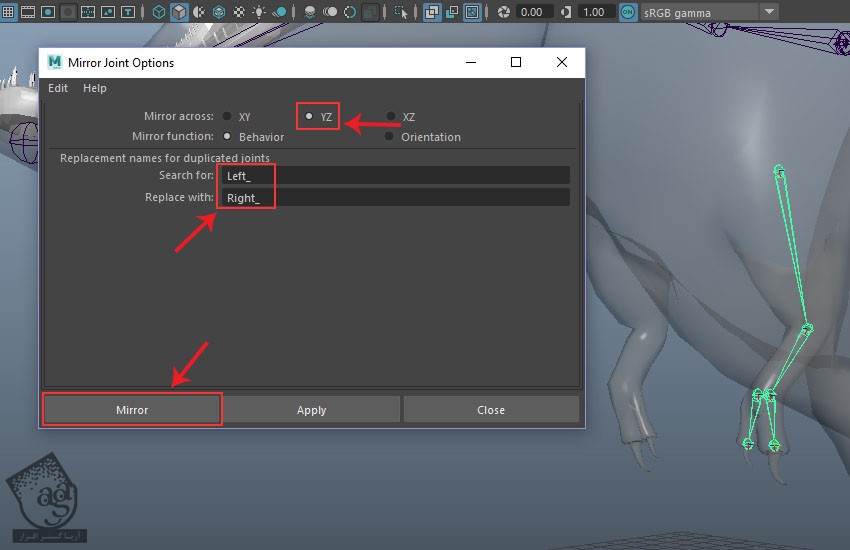Enable wireframe shading cube icon
The image size is (850, 550).
coord(159,12)
